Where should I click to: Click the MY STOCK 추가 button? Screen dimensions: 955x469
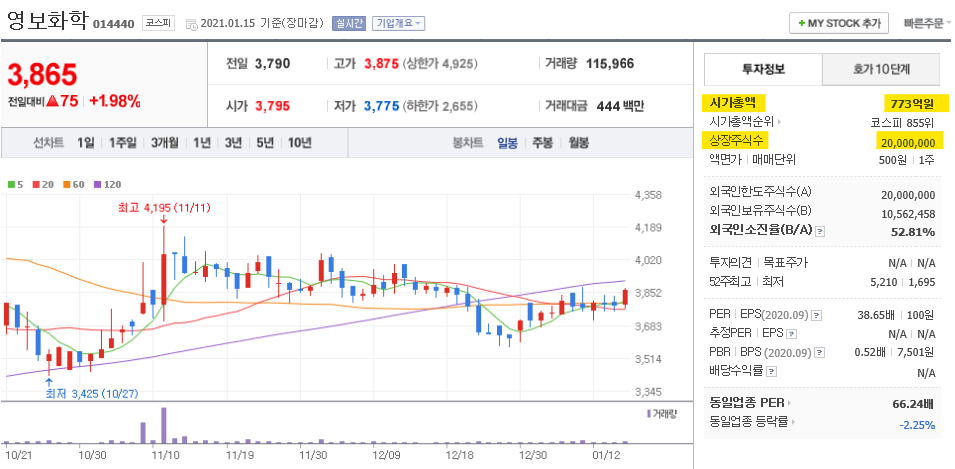[x=839, y=23]
